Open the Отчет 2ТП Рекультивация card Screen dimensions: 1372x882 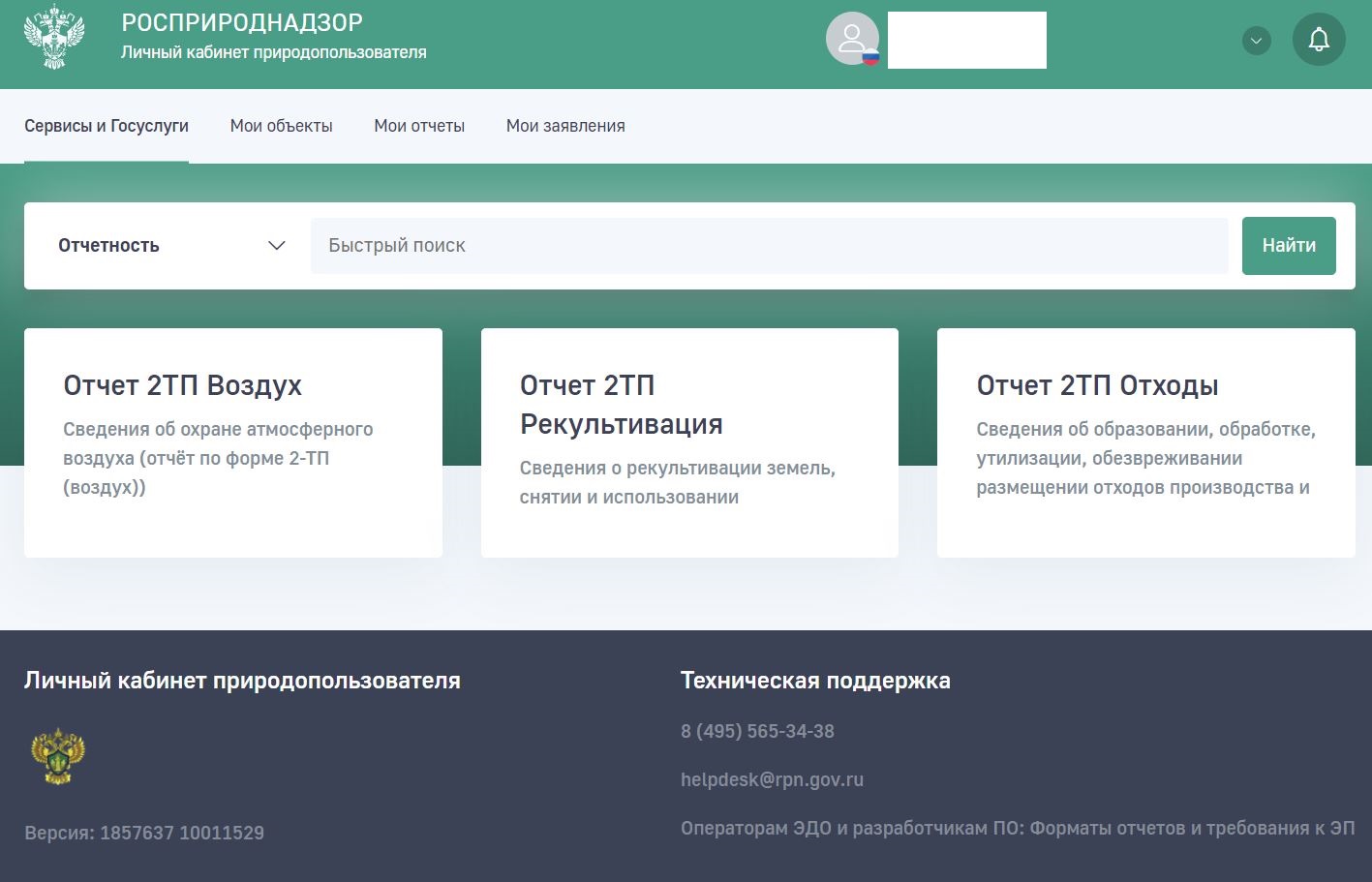click(x=689, y=442)
